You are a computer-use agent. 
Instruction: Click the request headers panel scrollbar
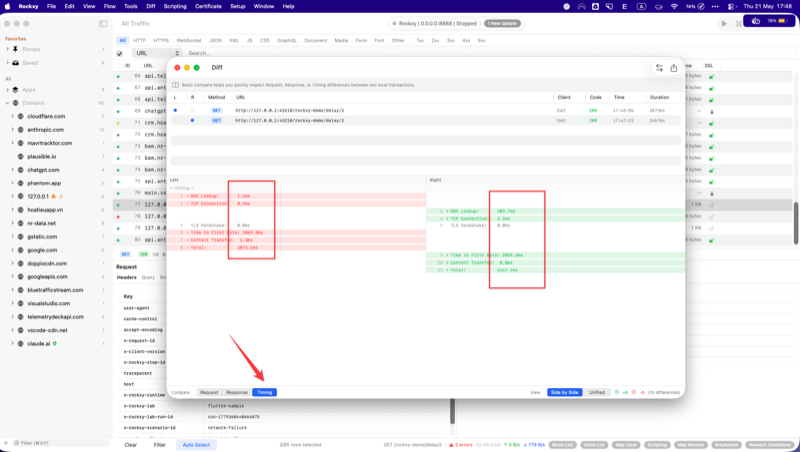point(452,411)
